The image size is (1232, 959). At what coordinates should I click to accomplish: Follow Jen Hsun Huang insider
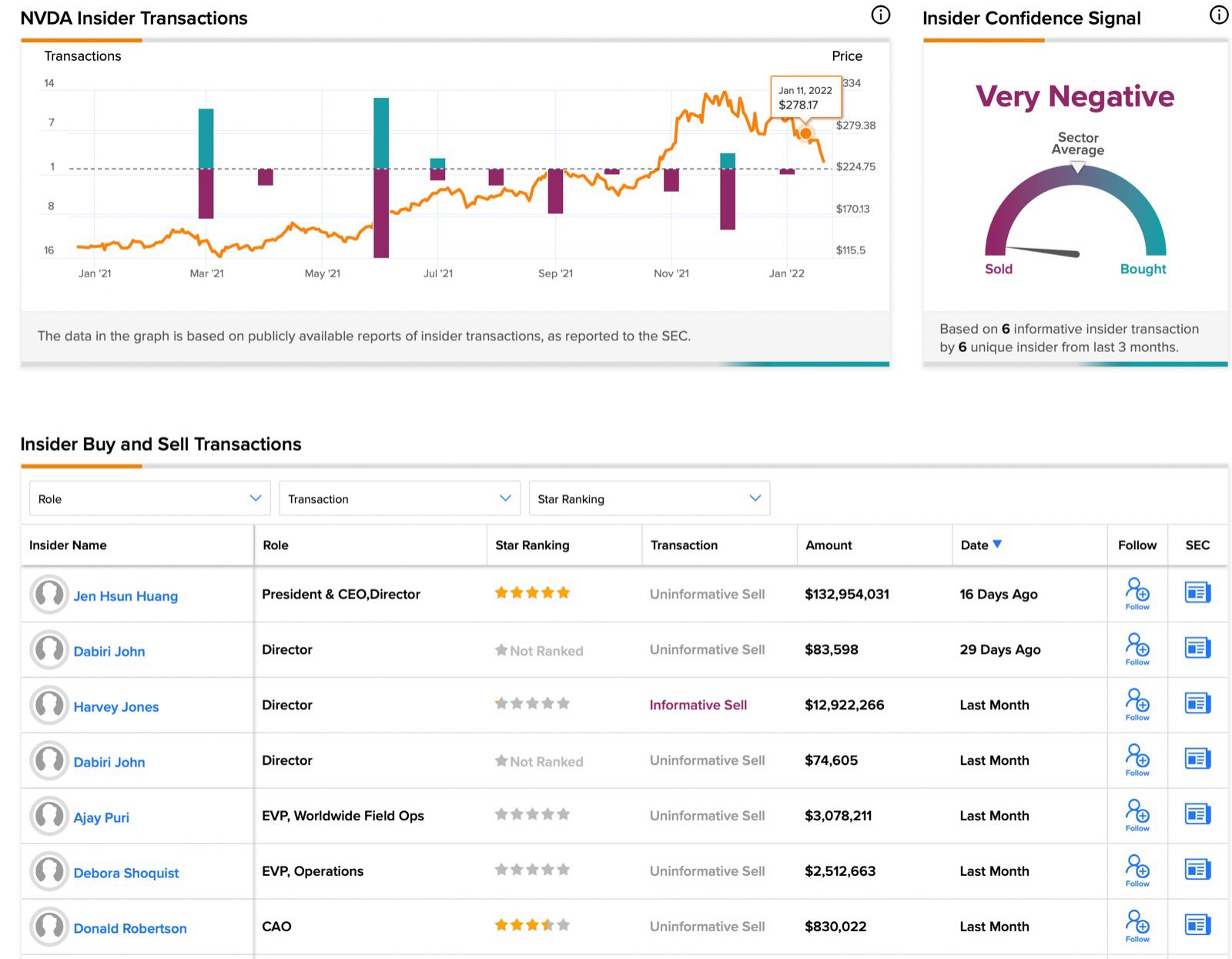pos(1137,594)
